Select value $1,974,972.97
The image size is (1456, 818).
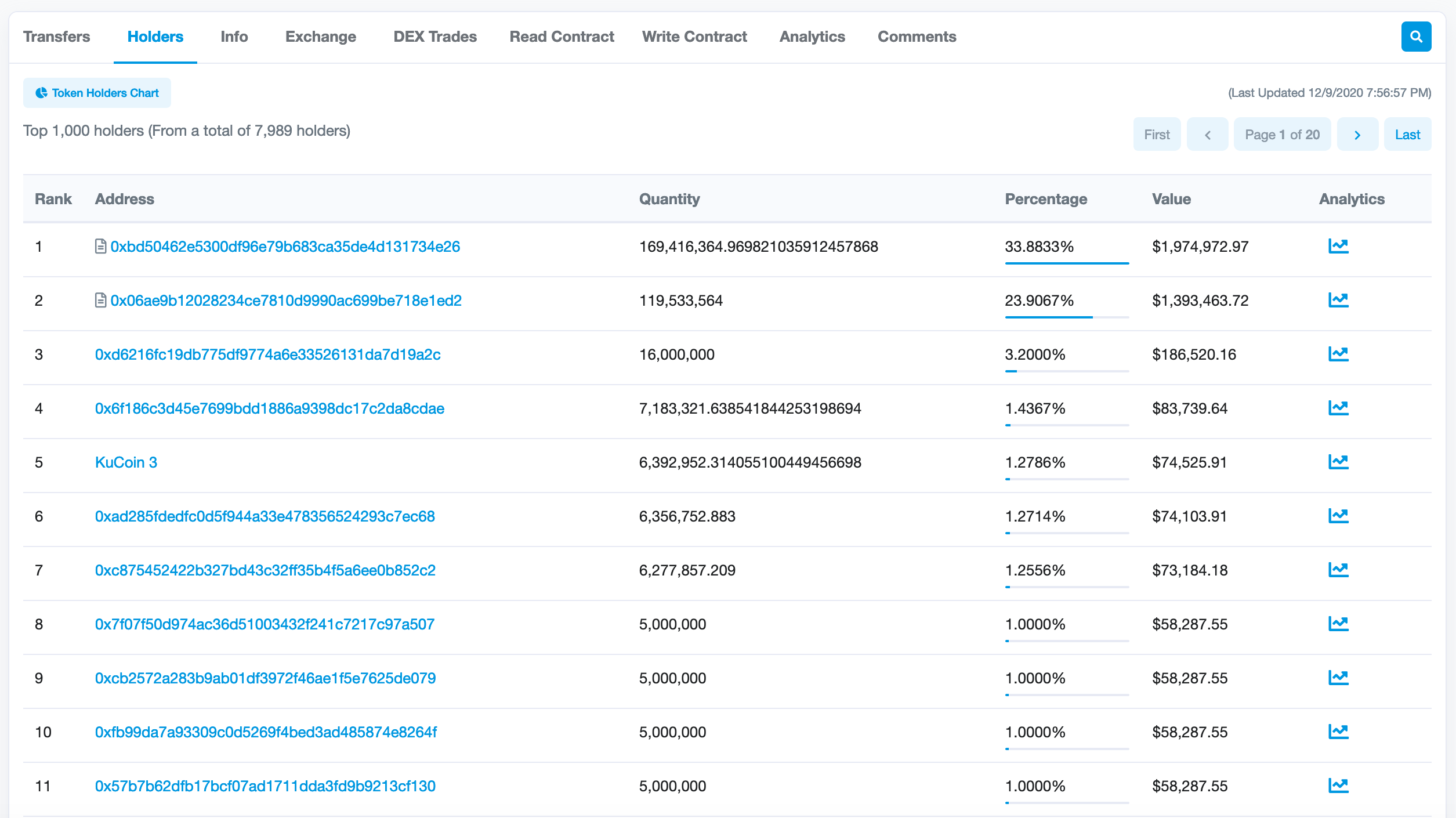[x=1200, y=247]
